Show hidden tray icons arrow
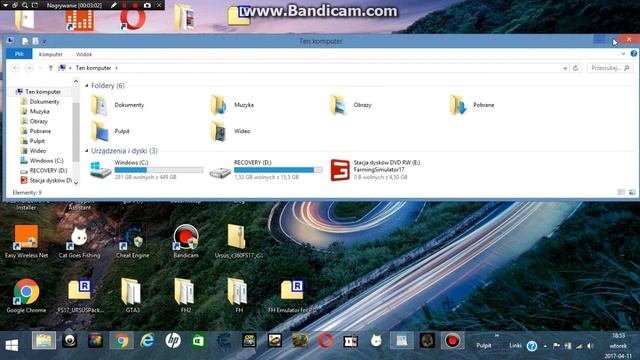This screenshot has height=360, width=640. (545, 346)
